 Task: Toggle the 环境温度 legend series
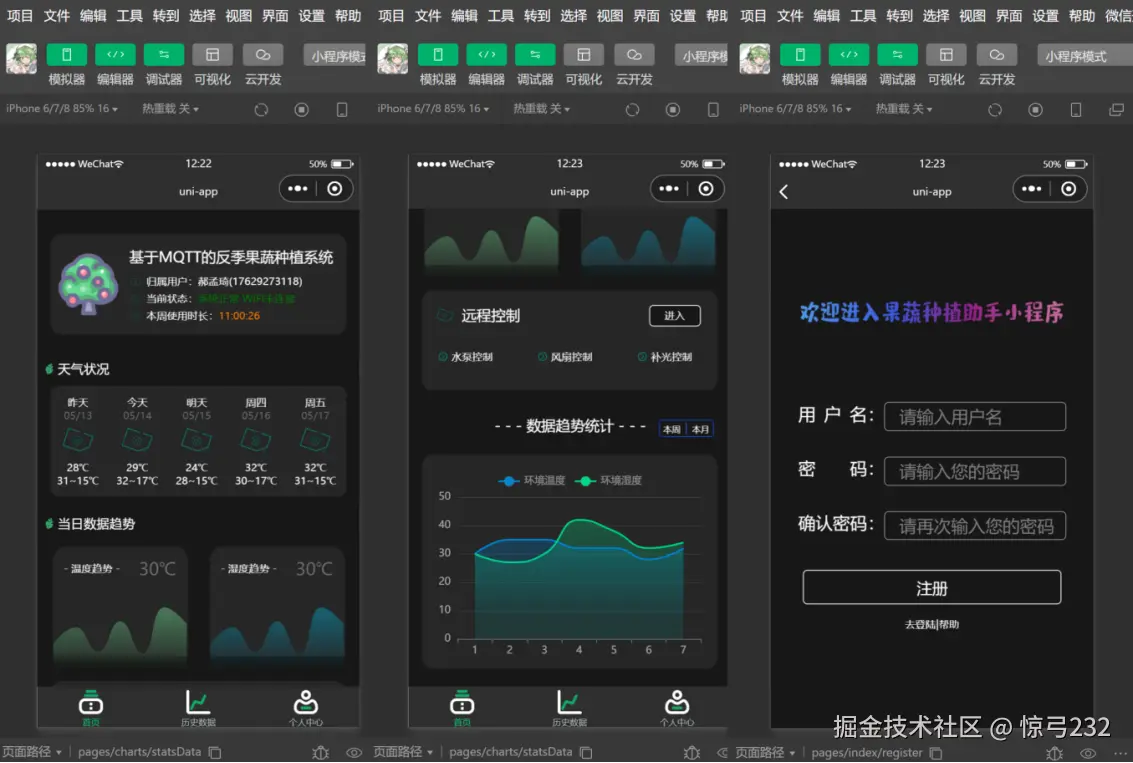531,480
